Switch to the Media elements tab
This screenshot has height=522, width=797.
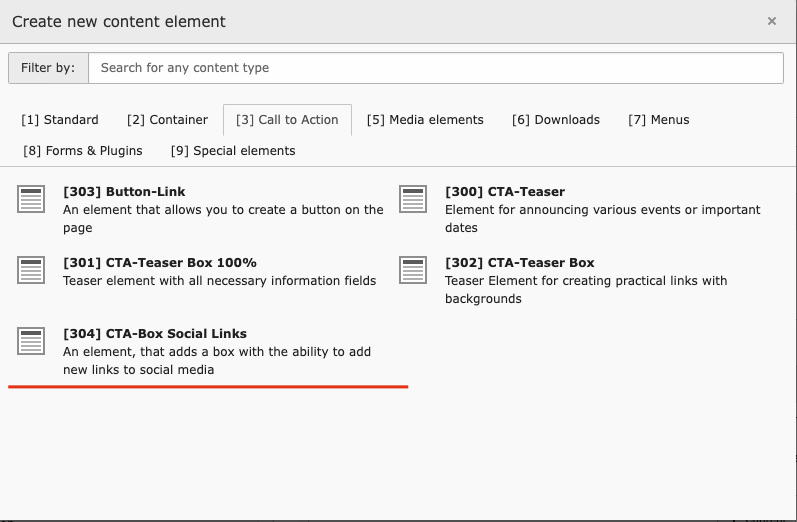click(x=425, y=120)
